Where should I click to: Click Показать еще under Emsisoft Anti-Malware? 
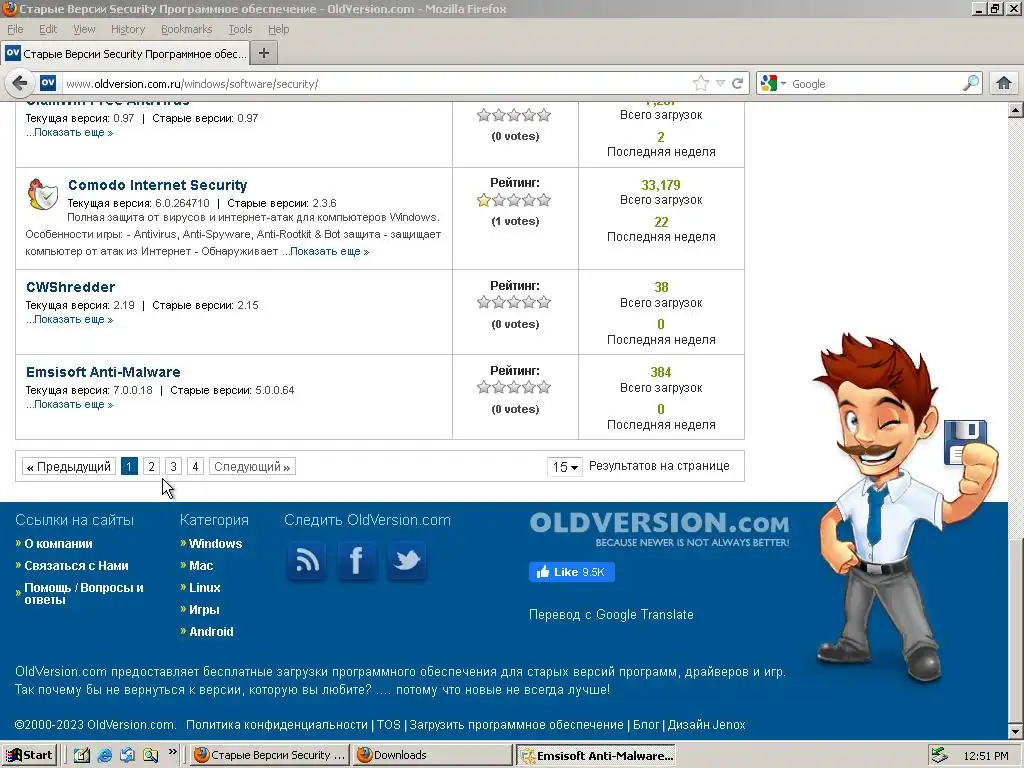69,404
